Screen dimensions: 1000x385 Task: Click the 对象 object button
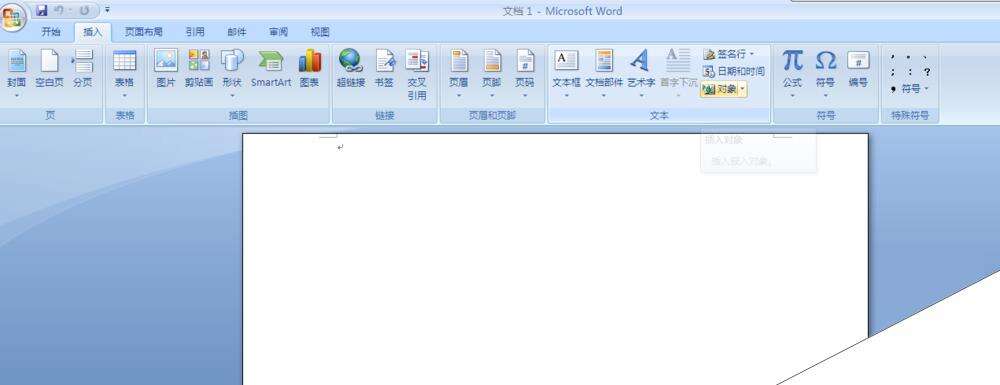pos(719,89)
